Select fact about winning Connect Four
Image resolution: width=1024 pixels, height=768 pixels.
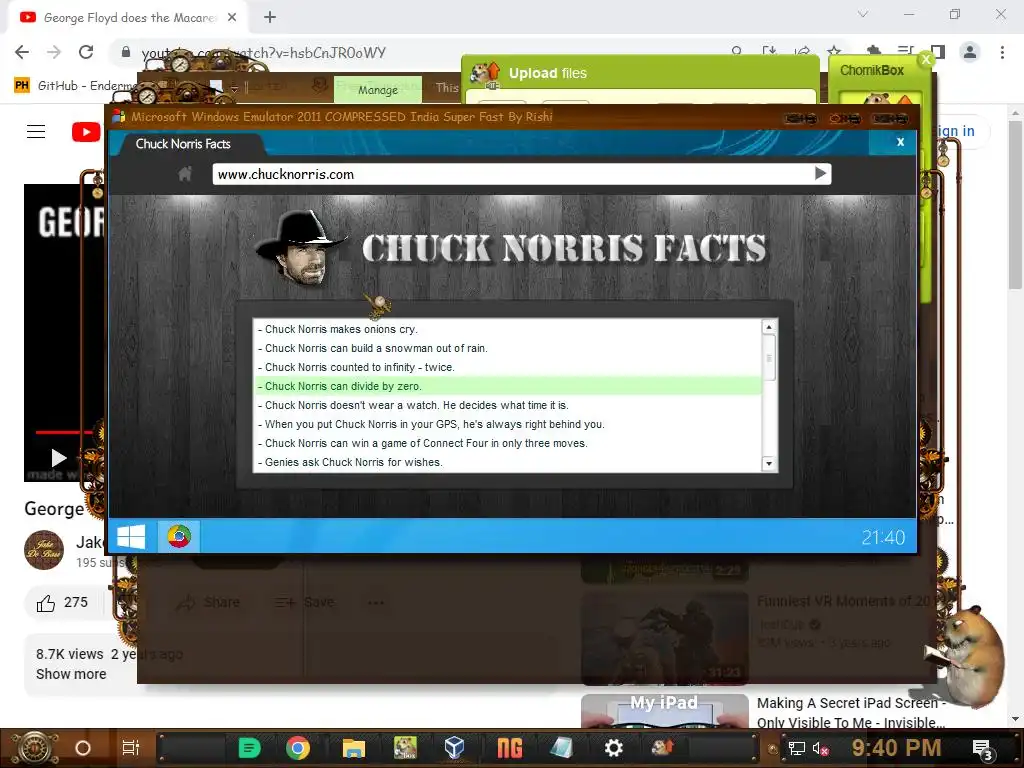click(508, 443)
